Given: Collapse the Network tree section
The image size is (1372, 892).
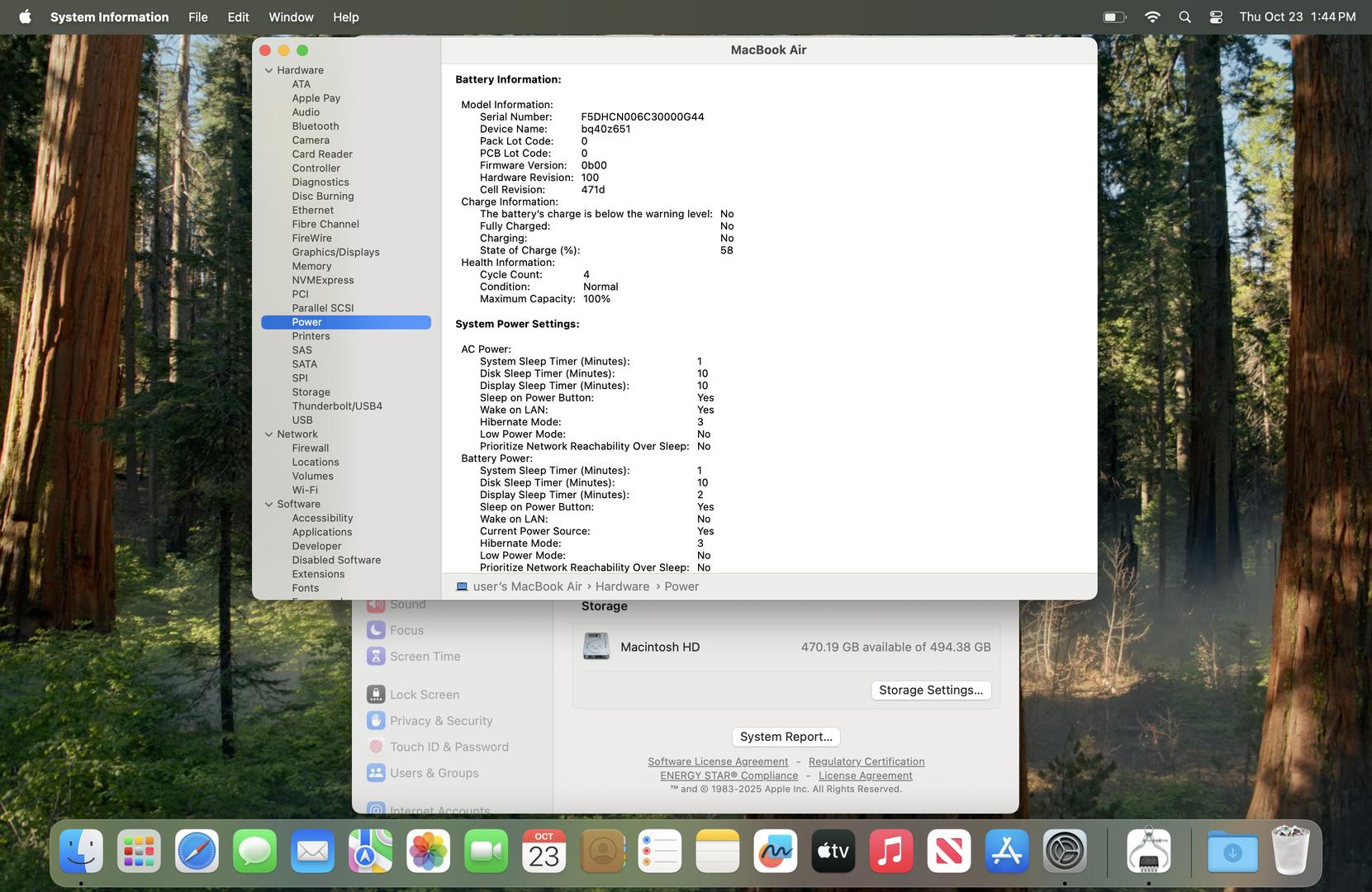Looking at the screenshot, I should coord(268,434).
